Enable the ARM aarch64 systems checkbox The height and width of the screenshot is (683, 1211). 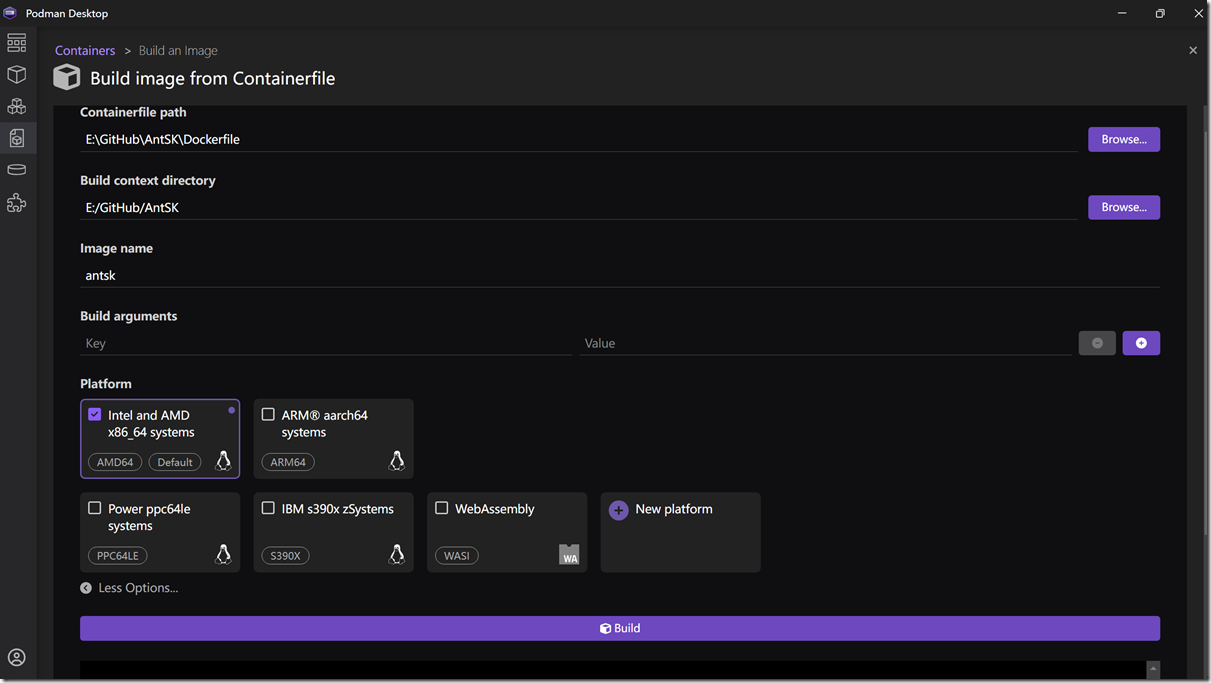click(268, 415)
